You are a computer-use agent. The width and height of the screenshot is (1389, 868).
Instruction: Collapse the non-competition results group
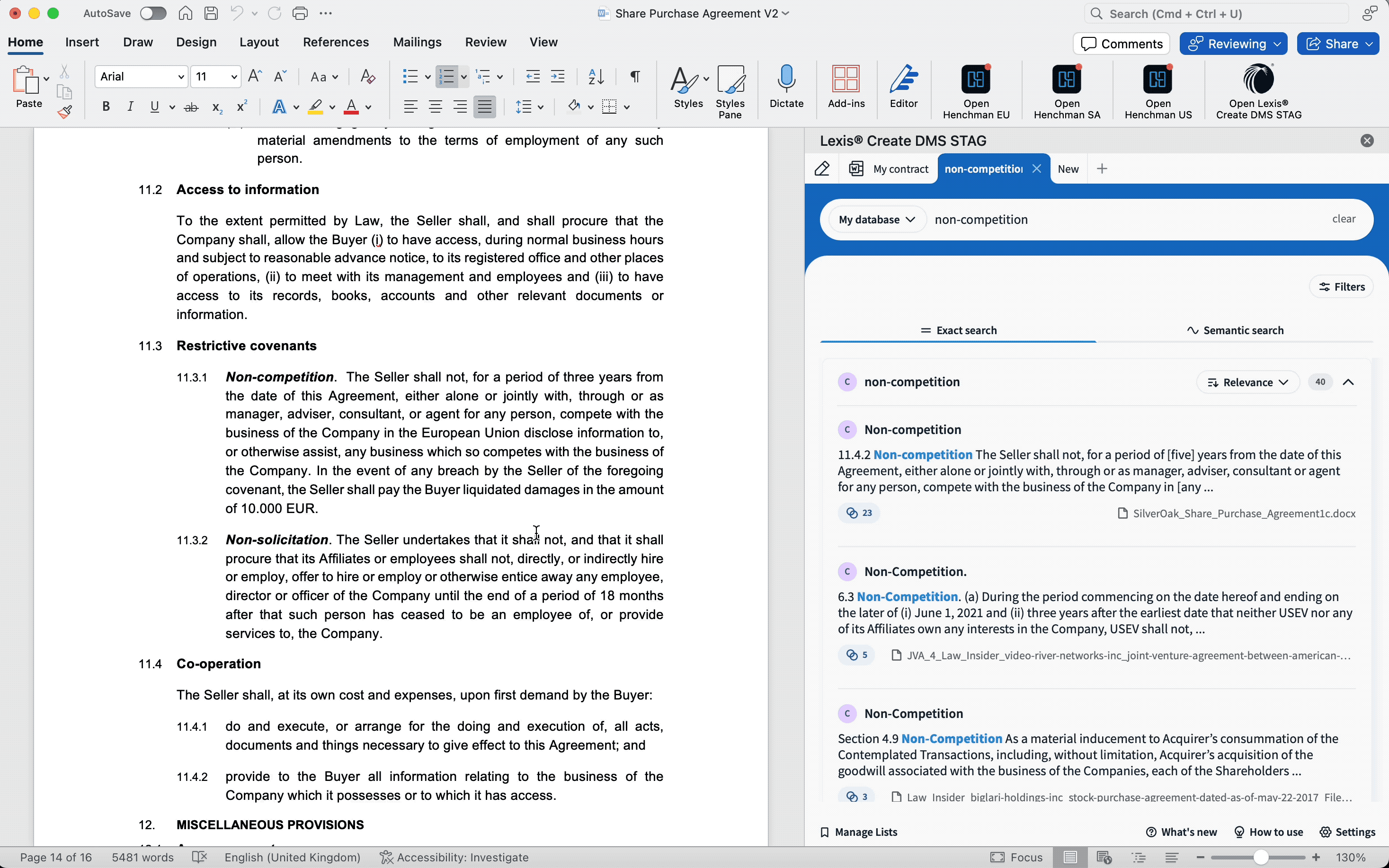coord(1348,382)
